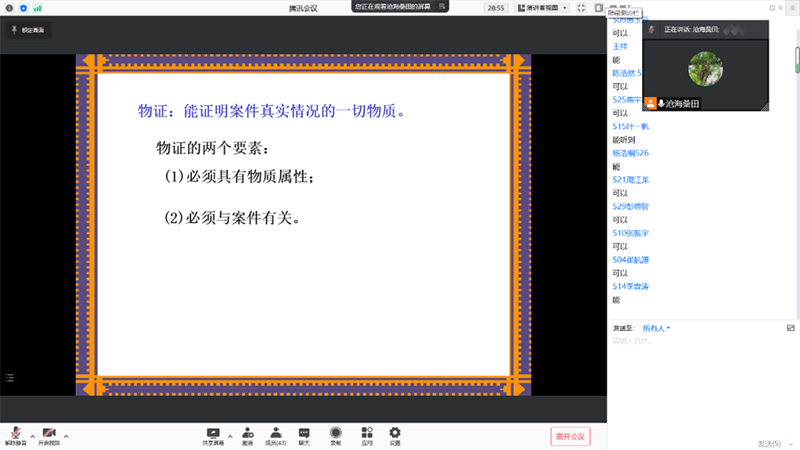
Task: Open 所有人 recipient selector in chat
Action: click(656, 327)
